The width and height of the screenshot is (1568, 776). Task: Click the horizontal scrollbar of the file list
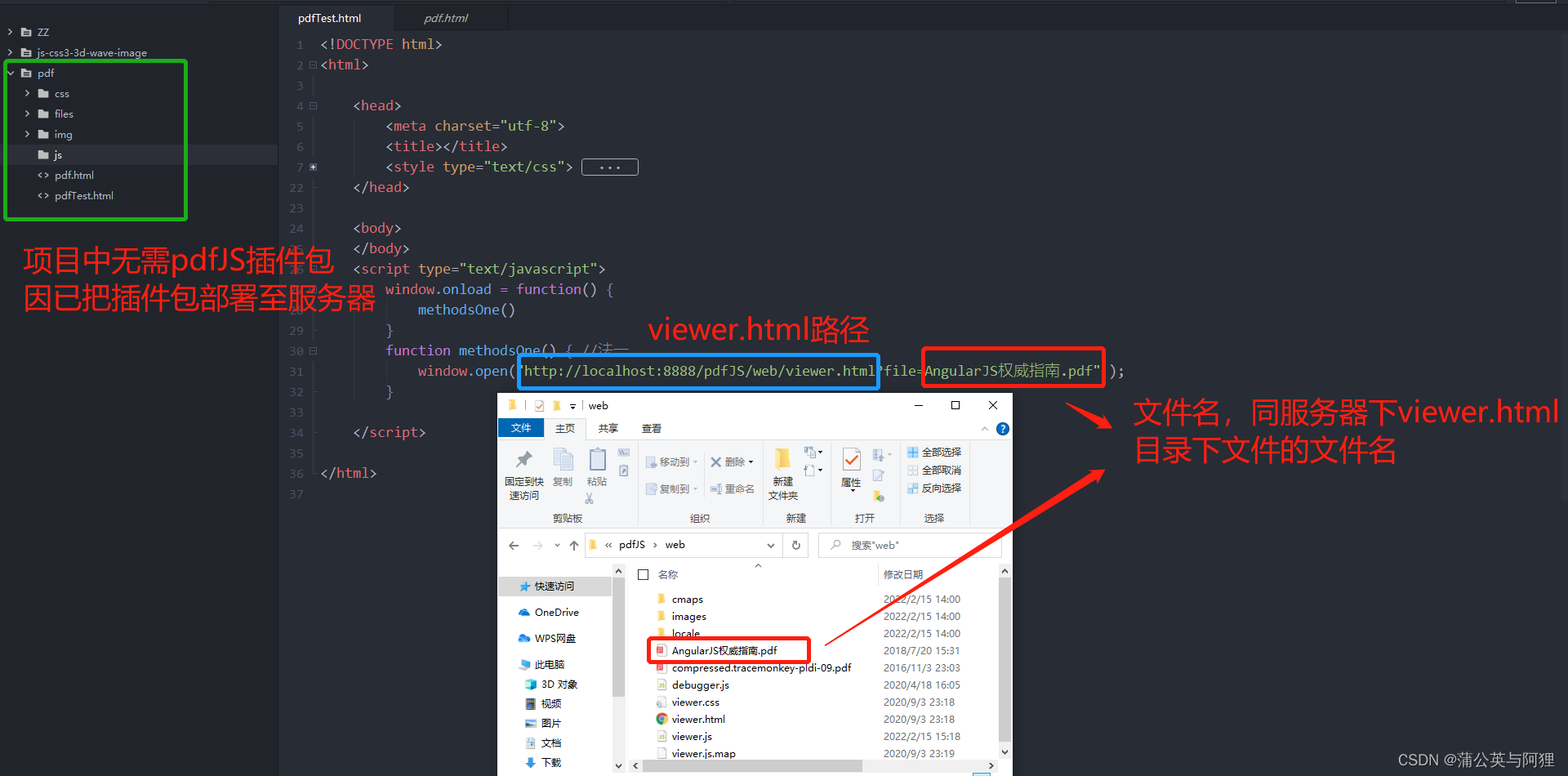752,766
